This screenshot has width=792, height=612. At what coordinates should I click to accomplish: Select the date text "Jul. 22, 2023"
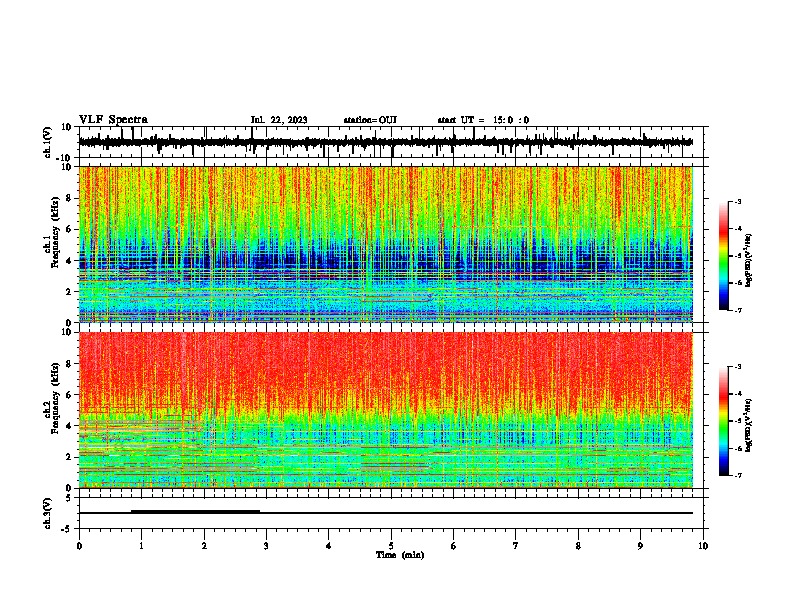pyautogui.click(x=279, y=120)
